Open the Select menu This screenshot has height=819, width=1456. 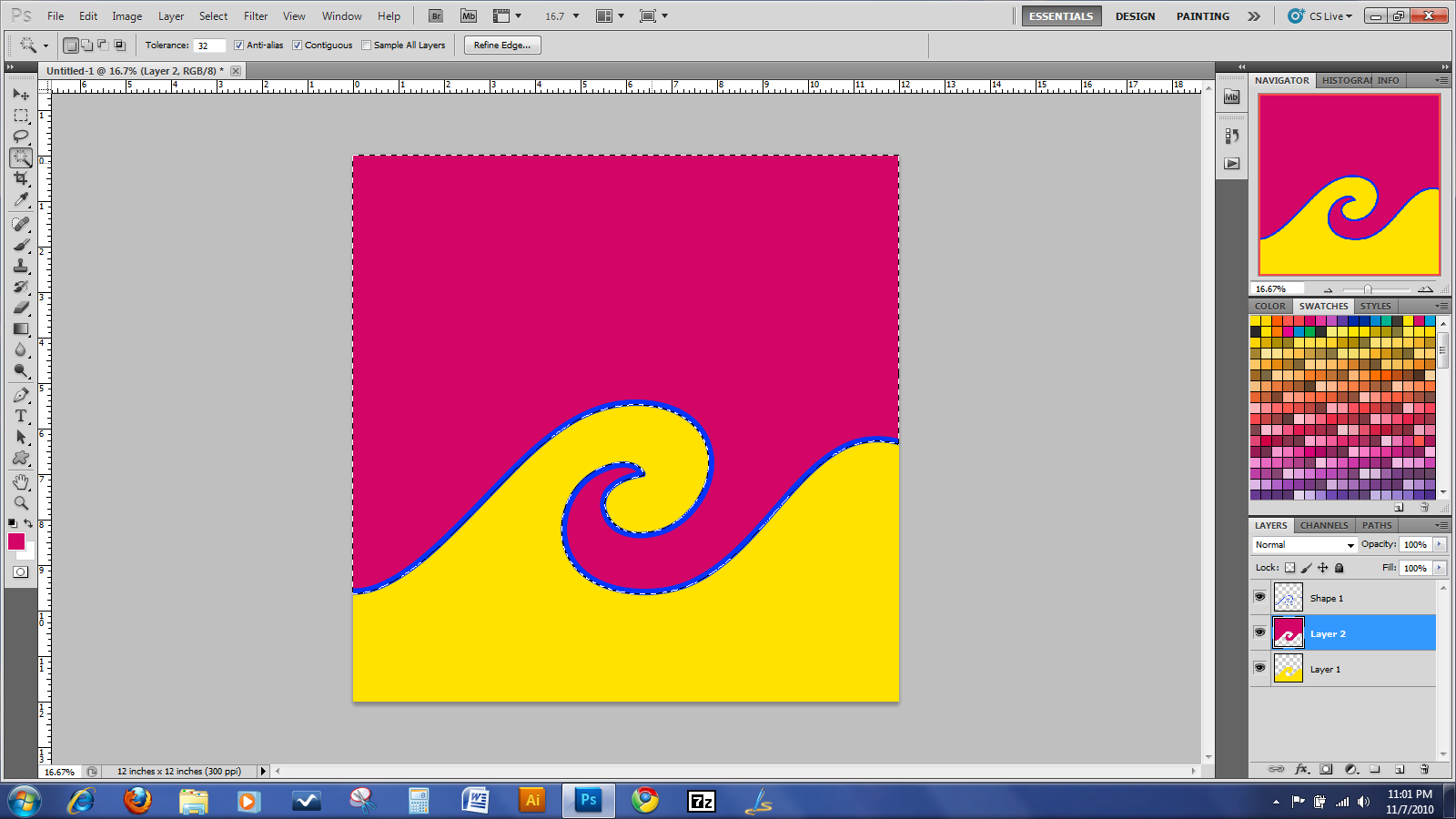[214, 16]
